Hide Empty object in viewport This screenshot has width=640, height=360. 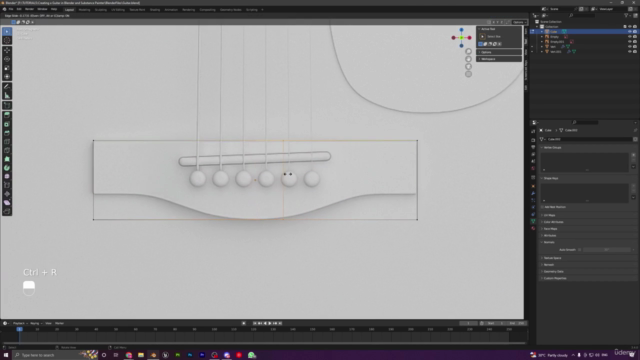click(629, 37)
